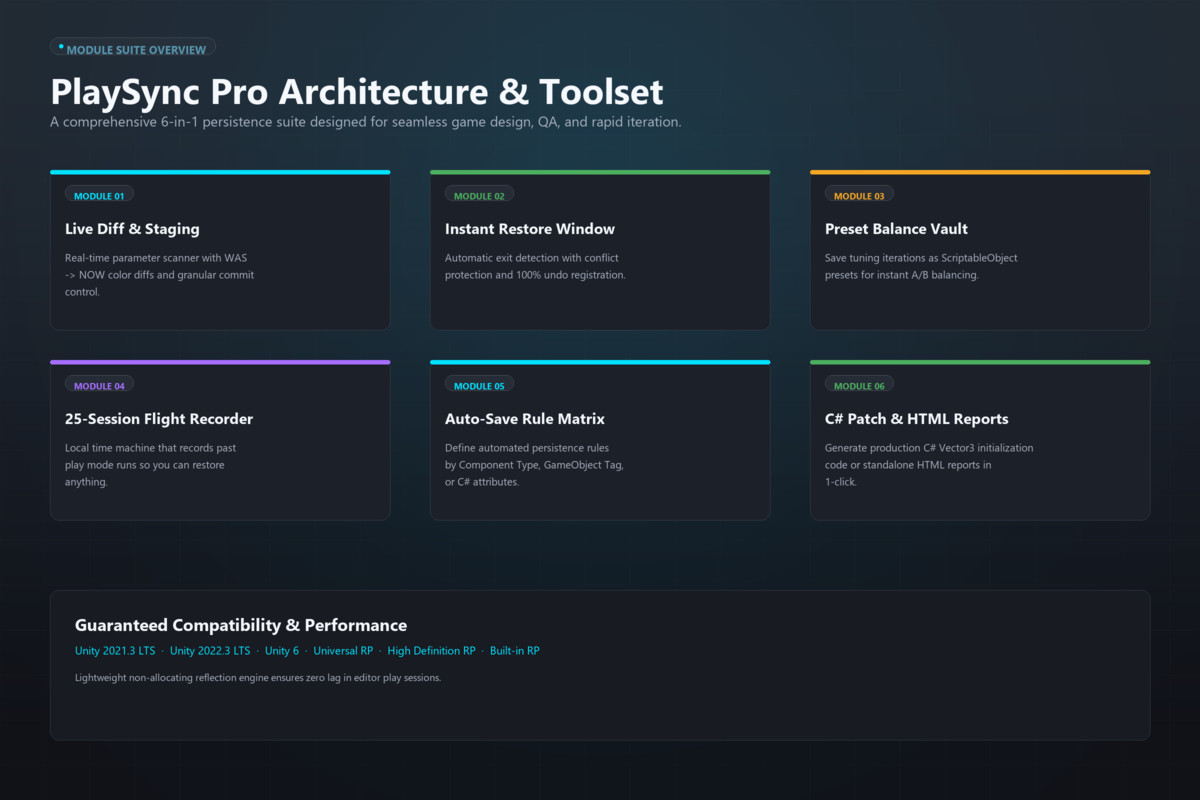The height and width of the screenshot is (800, 1200).
Task: Open the C# Patch & HTML Reports title
Action: tap(917, 419)
